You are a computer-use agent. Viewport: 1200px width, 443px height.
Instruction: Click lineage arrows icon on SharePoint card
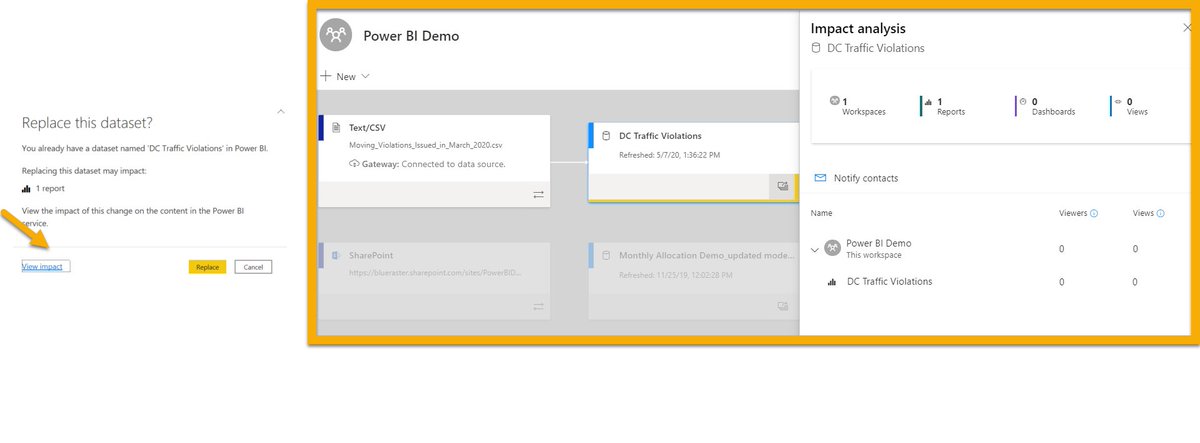[538, 306]
